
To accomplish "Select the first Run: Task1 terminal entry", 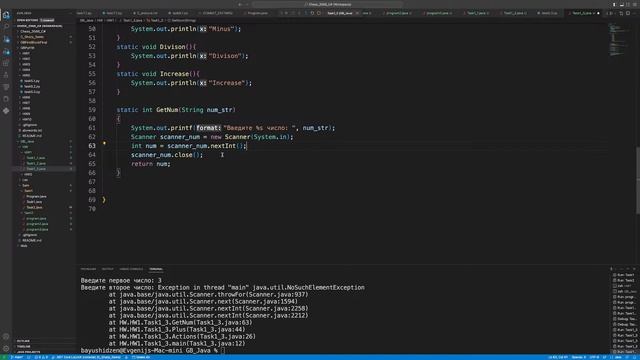I will pyautogui.click(x=624, y=275).
